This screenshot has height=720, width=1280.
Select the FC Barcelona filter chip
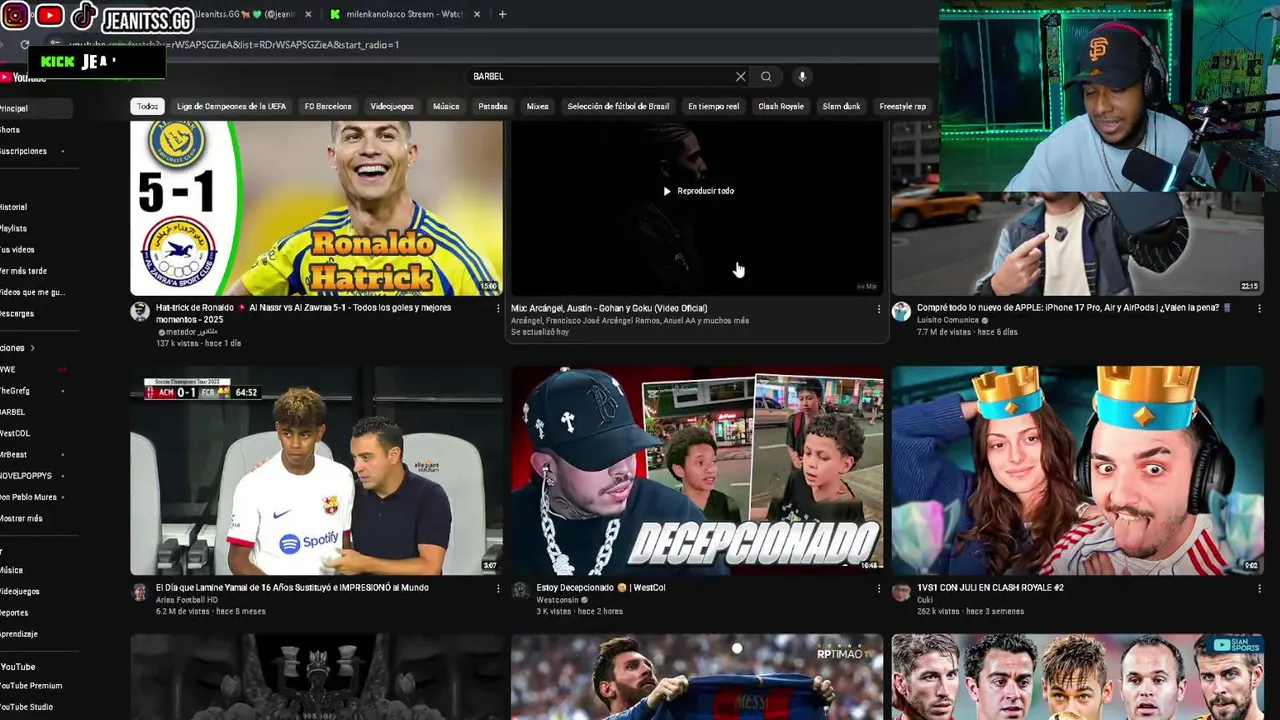pos(328,106)
